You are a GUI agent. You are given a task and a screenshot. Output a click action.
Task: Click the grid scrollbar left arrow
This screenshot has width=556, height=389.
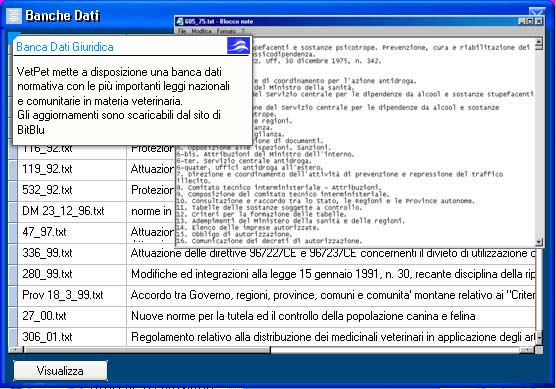(16, 350)
